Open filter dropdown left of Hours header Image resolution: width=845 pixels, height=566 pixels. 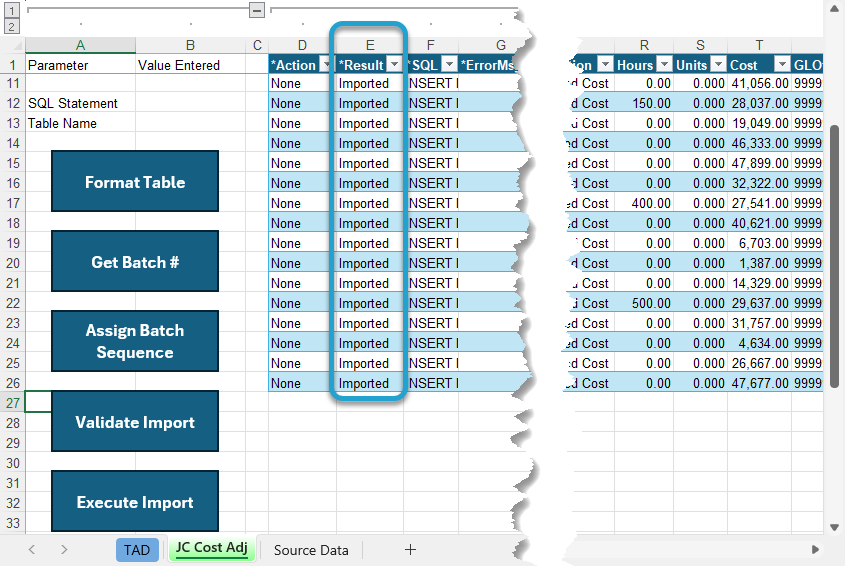[606, 65]
